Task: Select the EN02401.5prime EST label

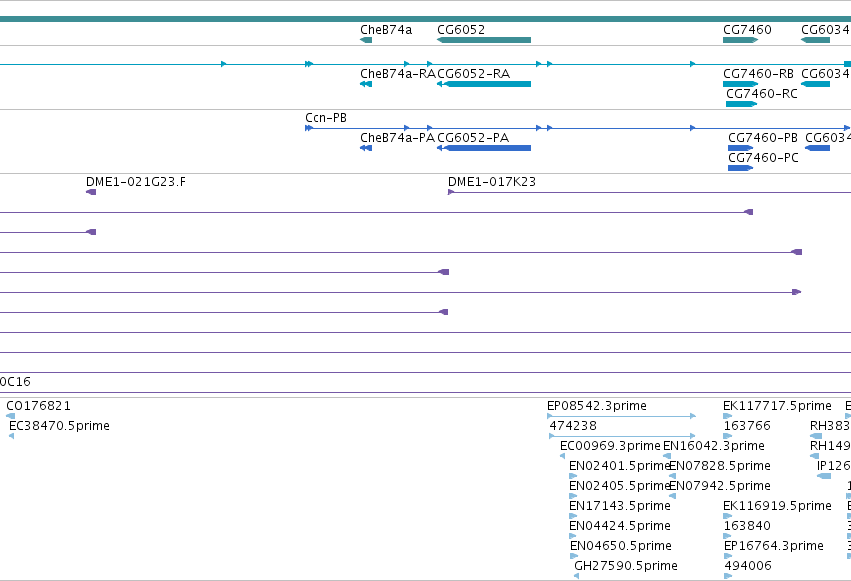Action: point(620,466)
